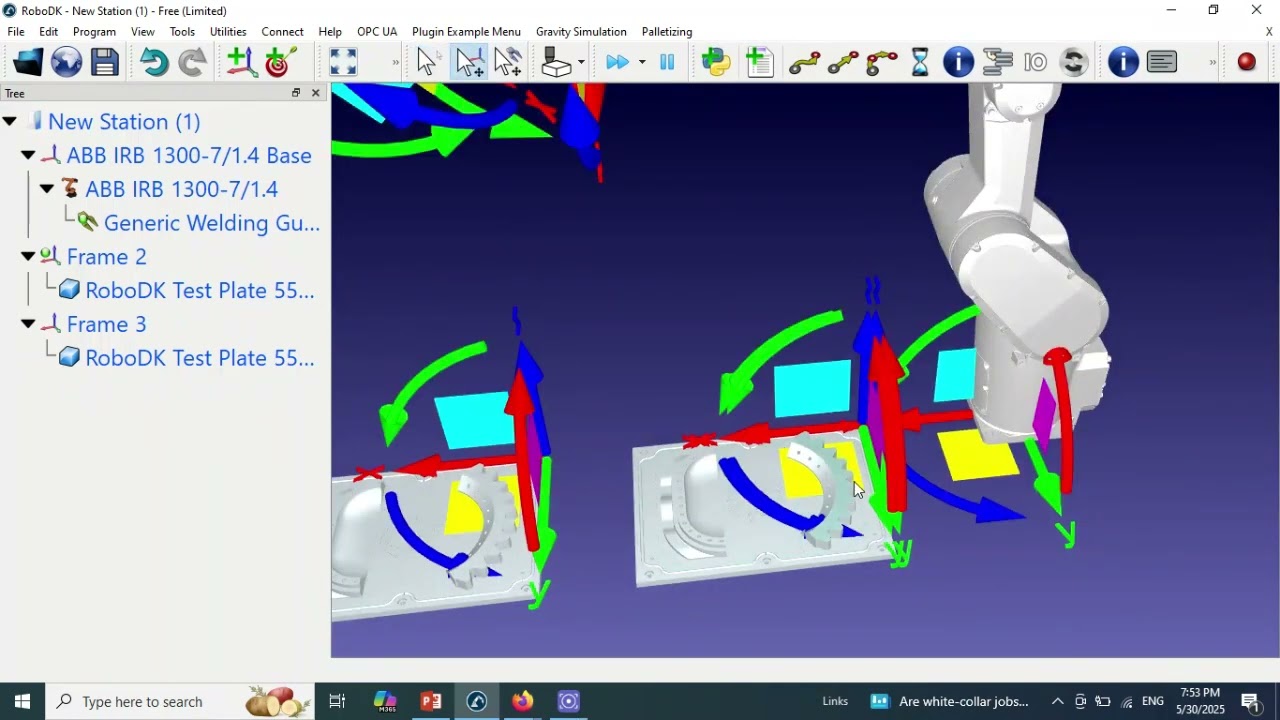Open a file with the folder icon
This screenshot has height=720, width=1280.
(27, 63)
